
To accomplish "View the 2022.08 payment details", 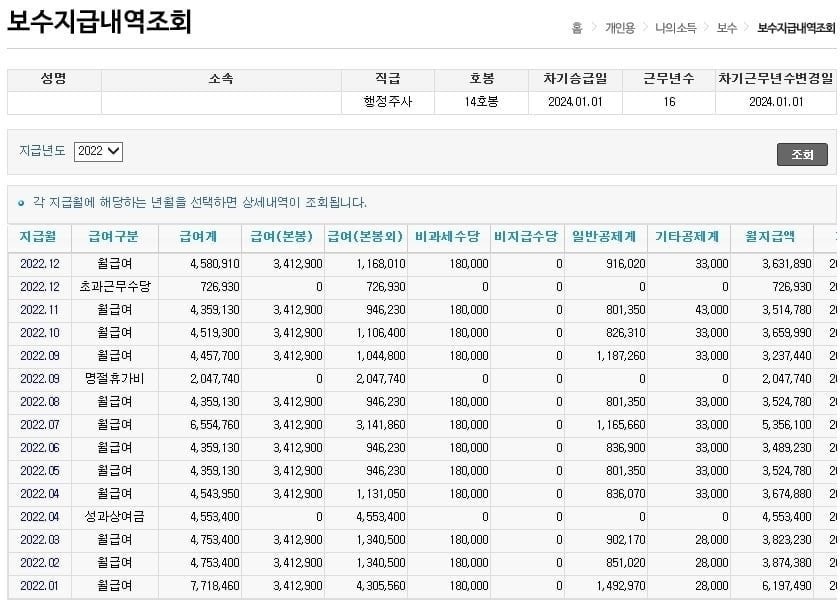I will click(40, 402).
